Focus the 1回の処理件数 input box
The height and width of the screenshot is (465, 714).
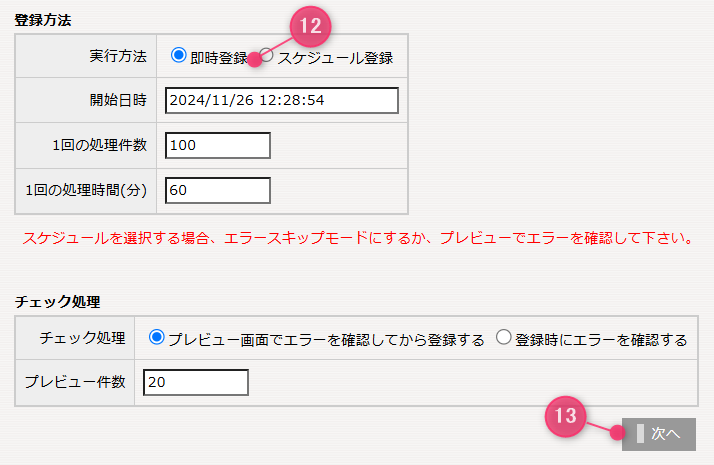217,145
